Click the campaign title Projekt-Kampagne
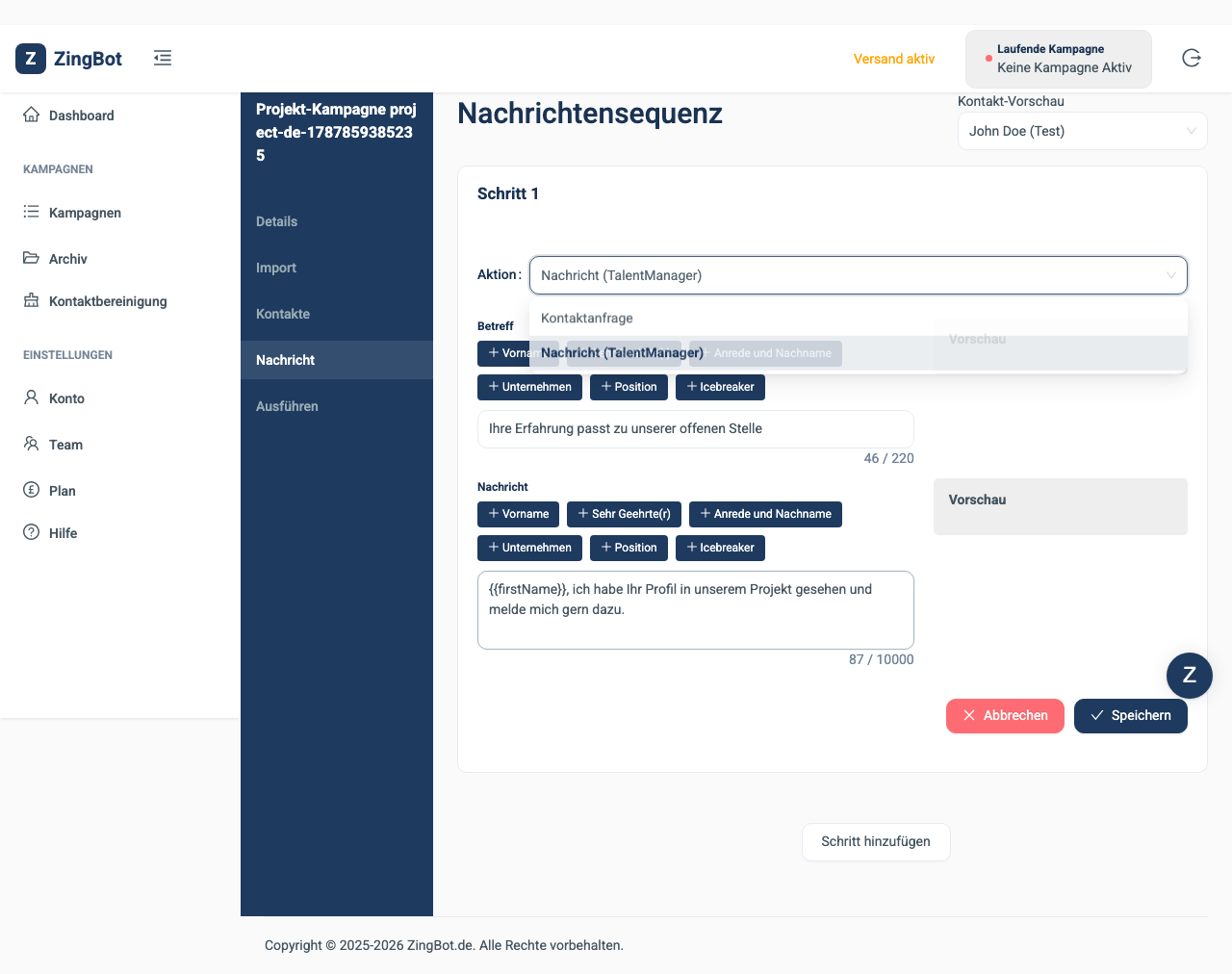 [x=337, y=133]
